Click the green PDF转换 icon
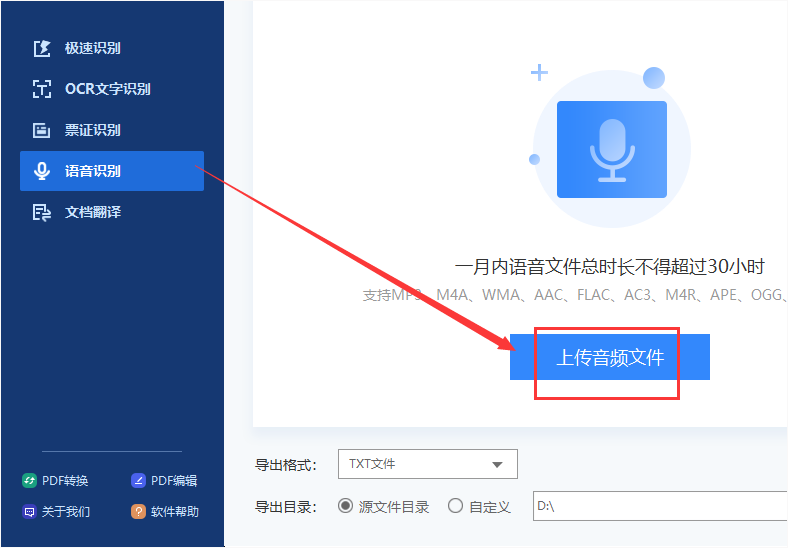This screenshot has height=548, width=788. 29,481
